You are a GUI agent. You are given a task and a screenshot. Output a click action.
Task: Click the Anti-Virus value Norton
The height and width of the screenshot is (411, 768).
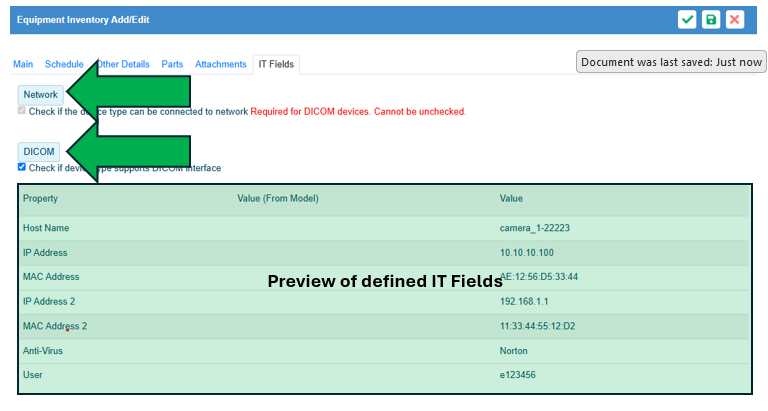click(x=514, y=351)
